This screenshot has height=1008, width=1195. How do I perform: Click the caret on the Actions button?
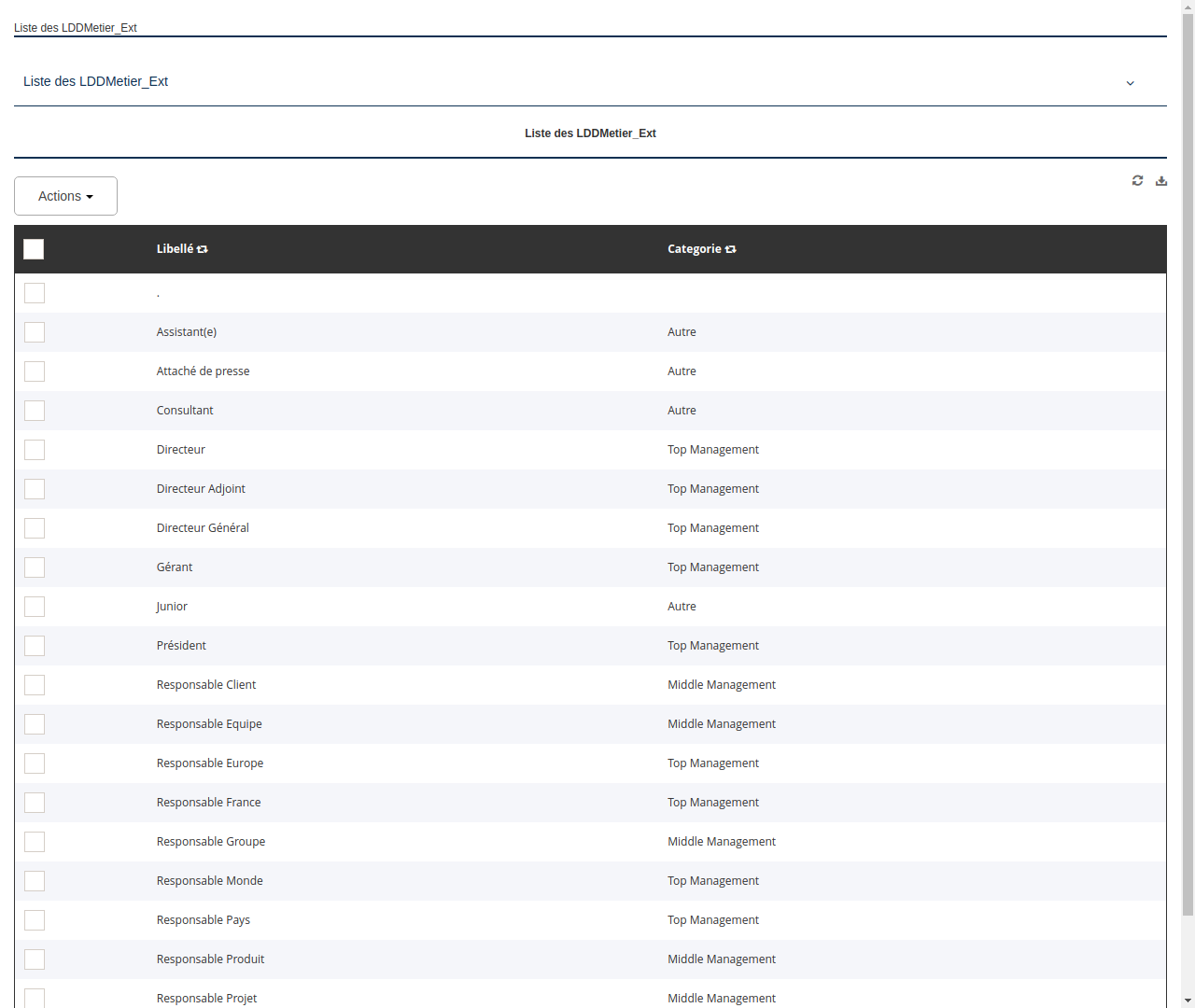[x=91, y=196]
